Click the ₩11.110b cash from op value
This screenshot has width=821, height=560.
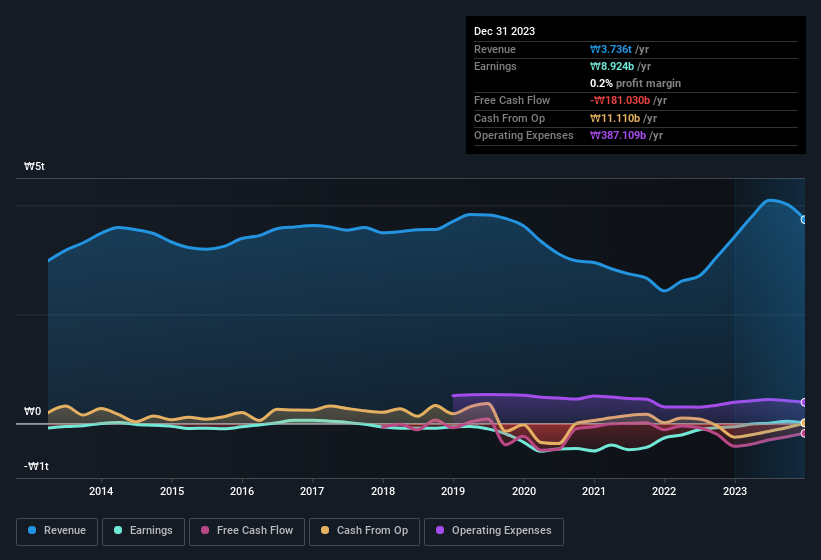[615, 118]
